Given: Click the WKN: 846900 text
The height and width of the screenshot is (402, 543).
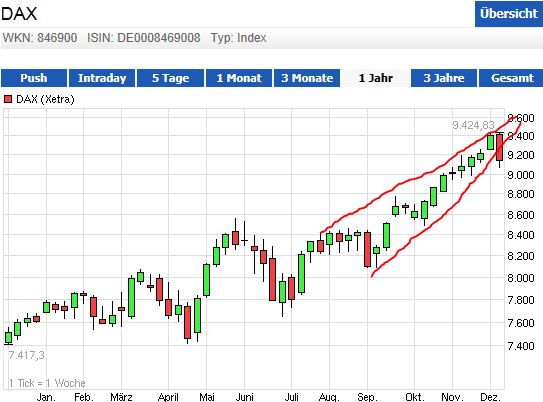Looking at the screenshot, I should click(40, 38).
